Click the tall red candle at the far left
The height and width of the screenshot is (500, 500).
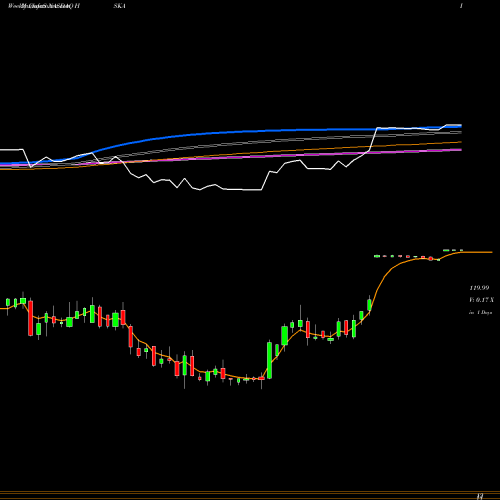tap(31, 318)
